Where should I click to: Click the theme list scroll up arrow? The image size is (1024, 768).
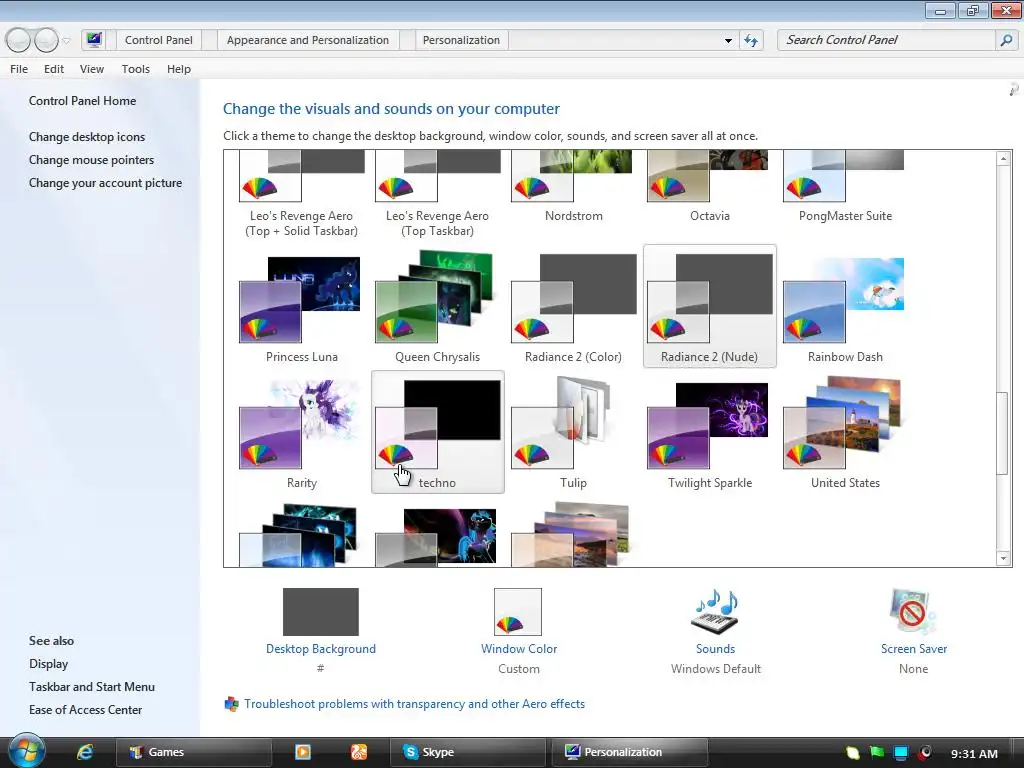(1004, 158)
